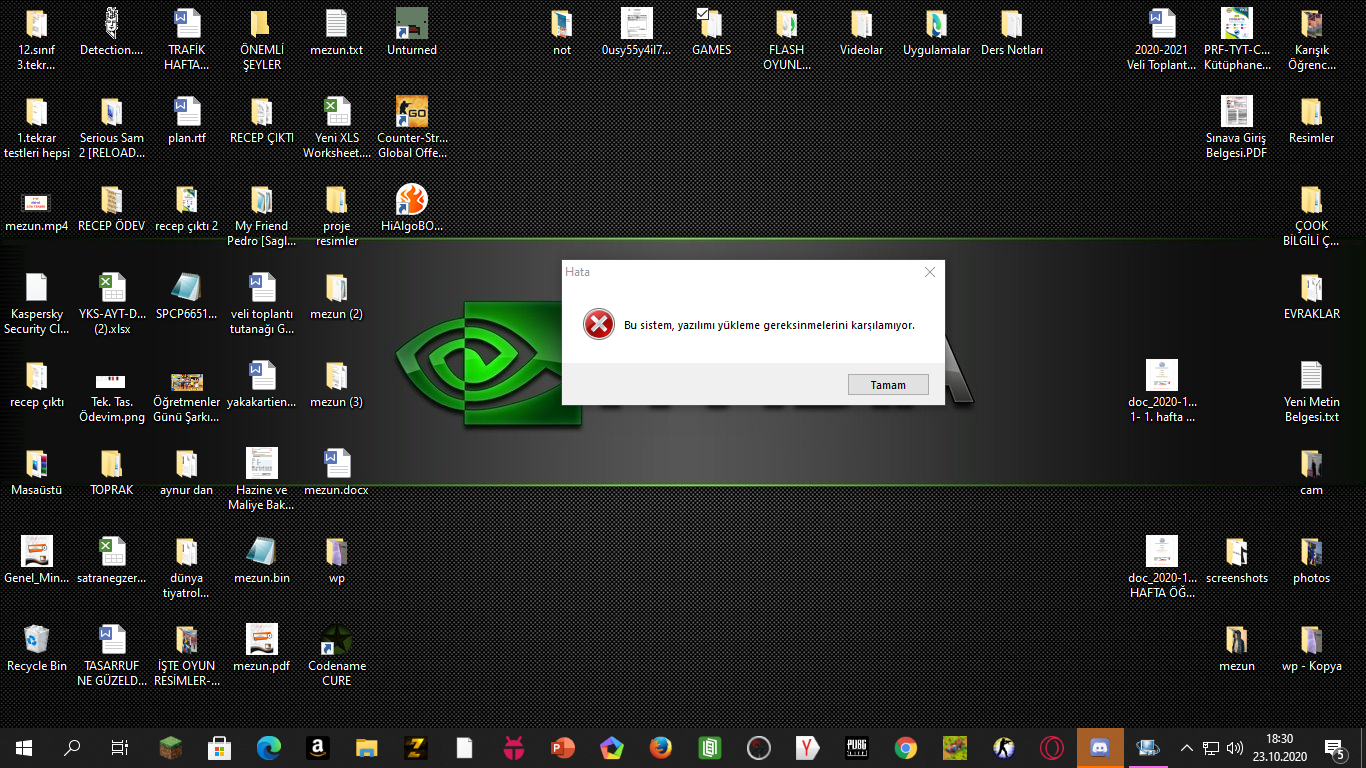The image size is (1366, 768).
Task: Open Amazon from the taskbar
Action: tap(318, 747)
